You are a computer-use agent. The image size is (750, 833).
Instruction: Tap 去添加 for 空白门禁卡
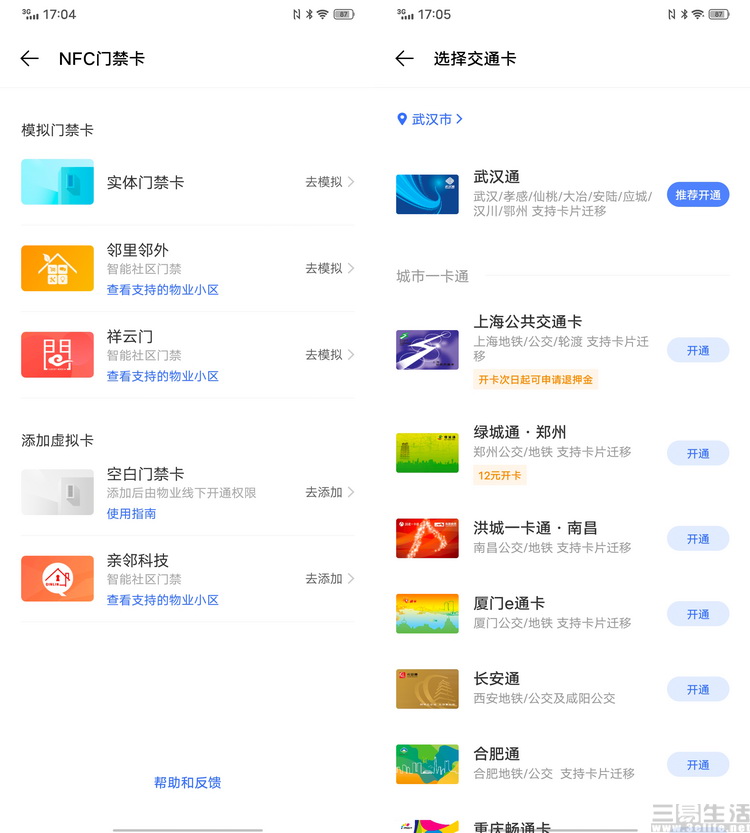click(x=329, y=492)
